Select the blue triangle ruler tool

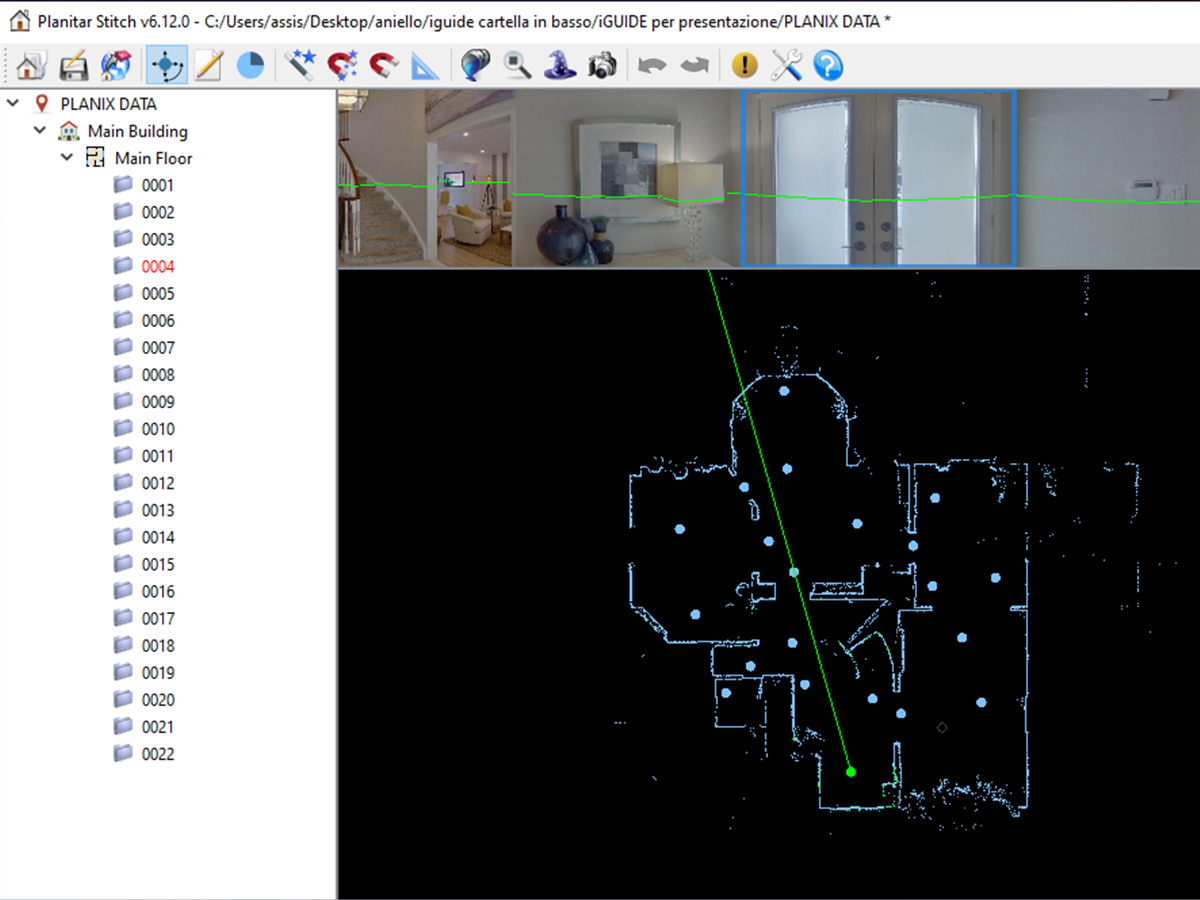click(425, 66)
